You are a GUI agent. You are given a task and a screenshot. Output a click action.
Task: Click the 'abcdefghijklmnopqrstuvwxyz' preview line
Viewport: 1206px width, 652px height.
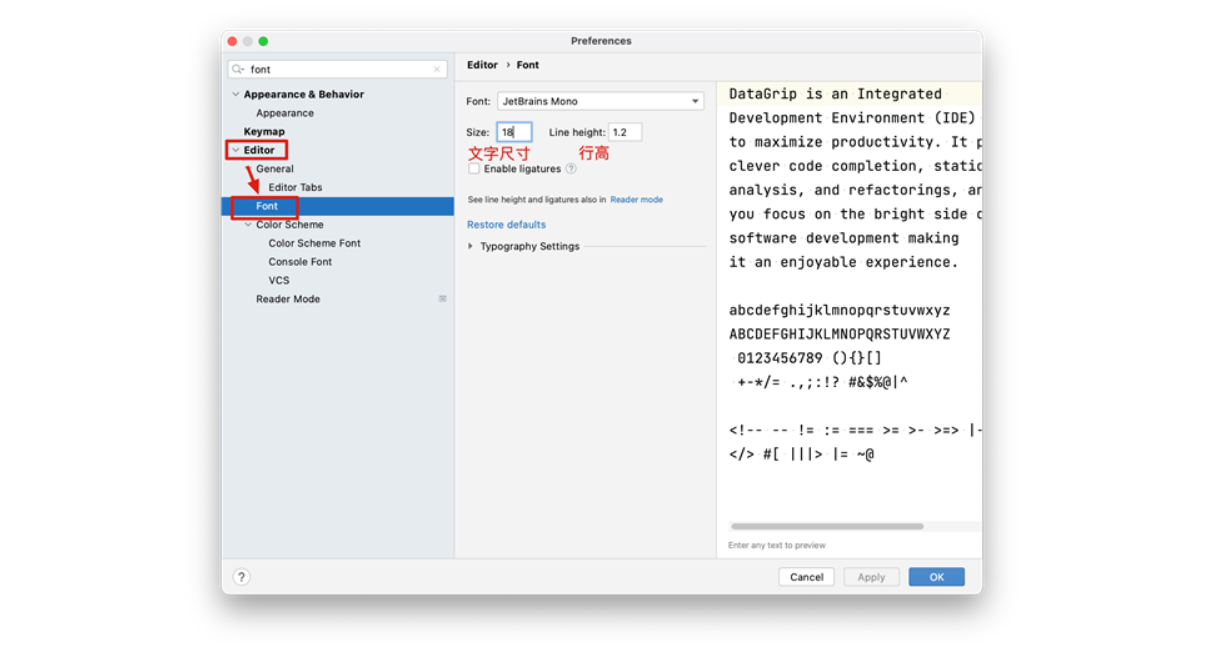tap(840, 311)
